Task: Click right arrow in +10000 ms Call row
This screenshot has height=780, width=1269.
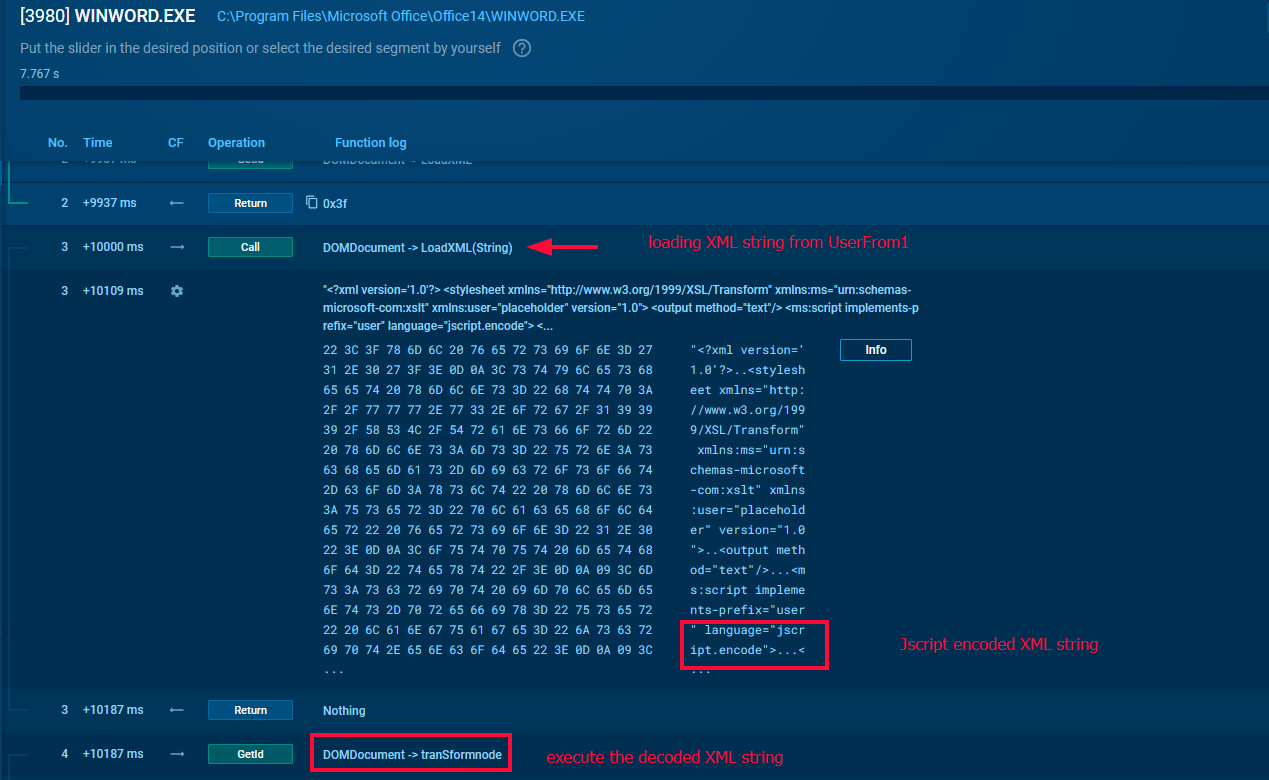Action: coord(177,247)
